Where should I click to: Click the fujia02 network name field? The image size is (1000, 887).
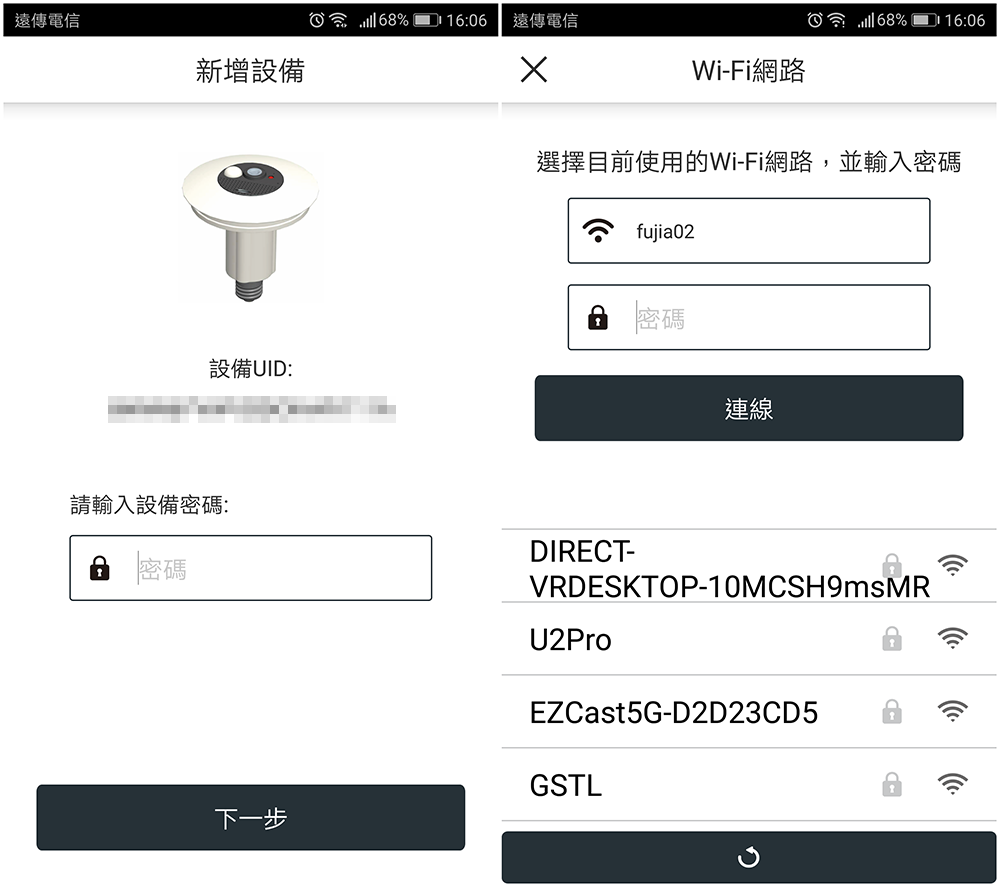pos(749,231)
